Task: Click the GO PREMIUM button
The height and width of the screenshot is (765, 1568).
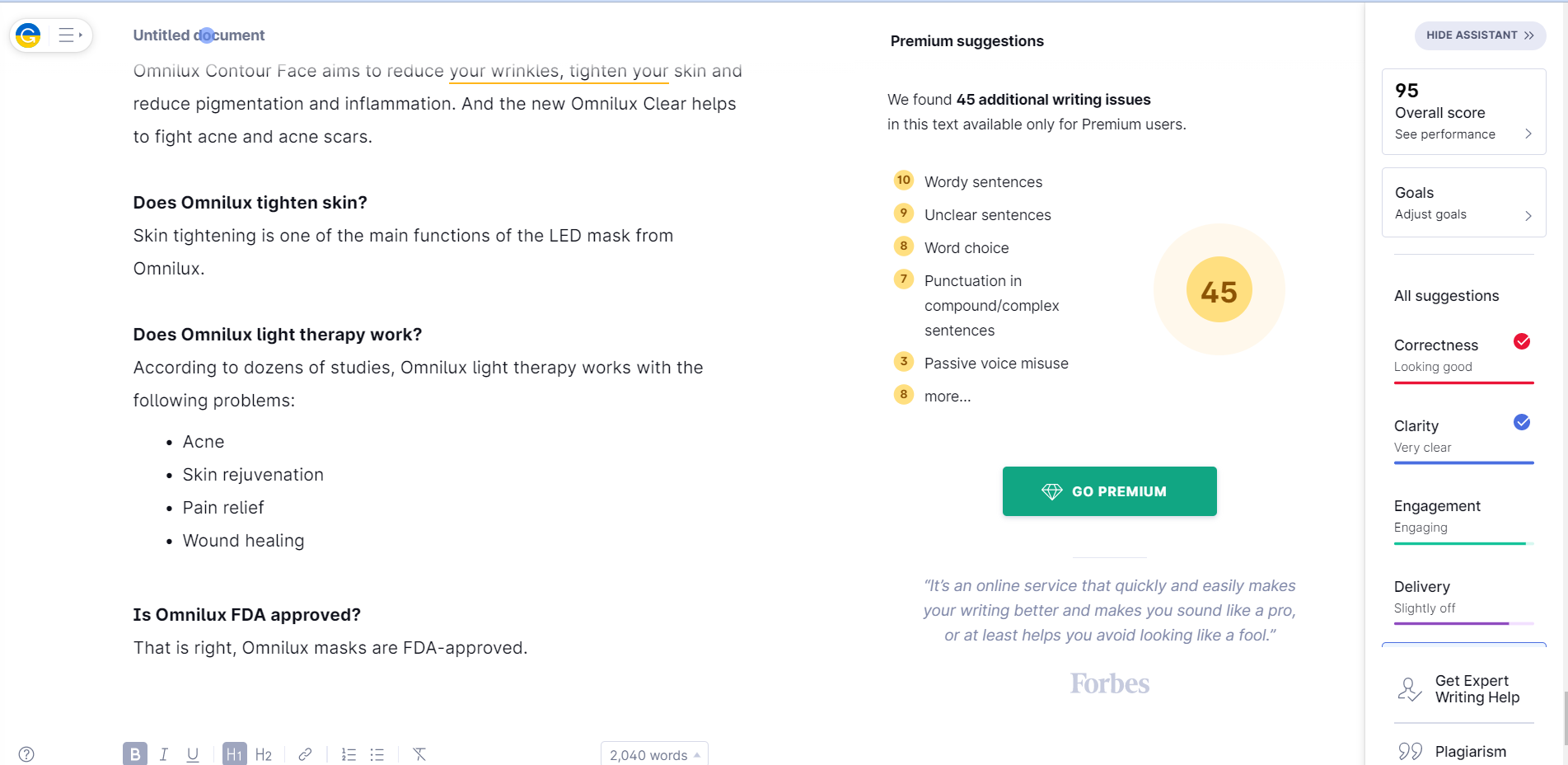Action: (x=1109, y=491)
